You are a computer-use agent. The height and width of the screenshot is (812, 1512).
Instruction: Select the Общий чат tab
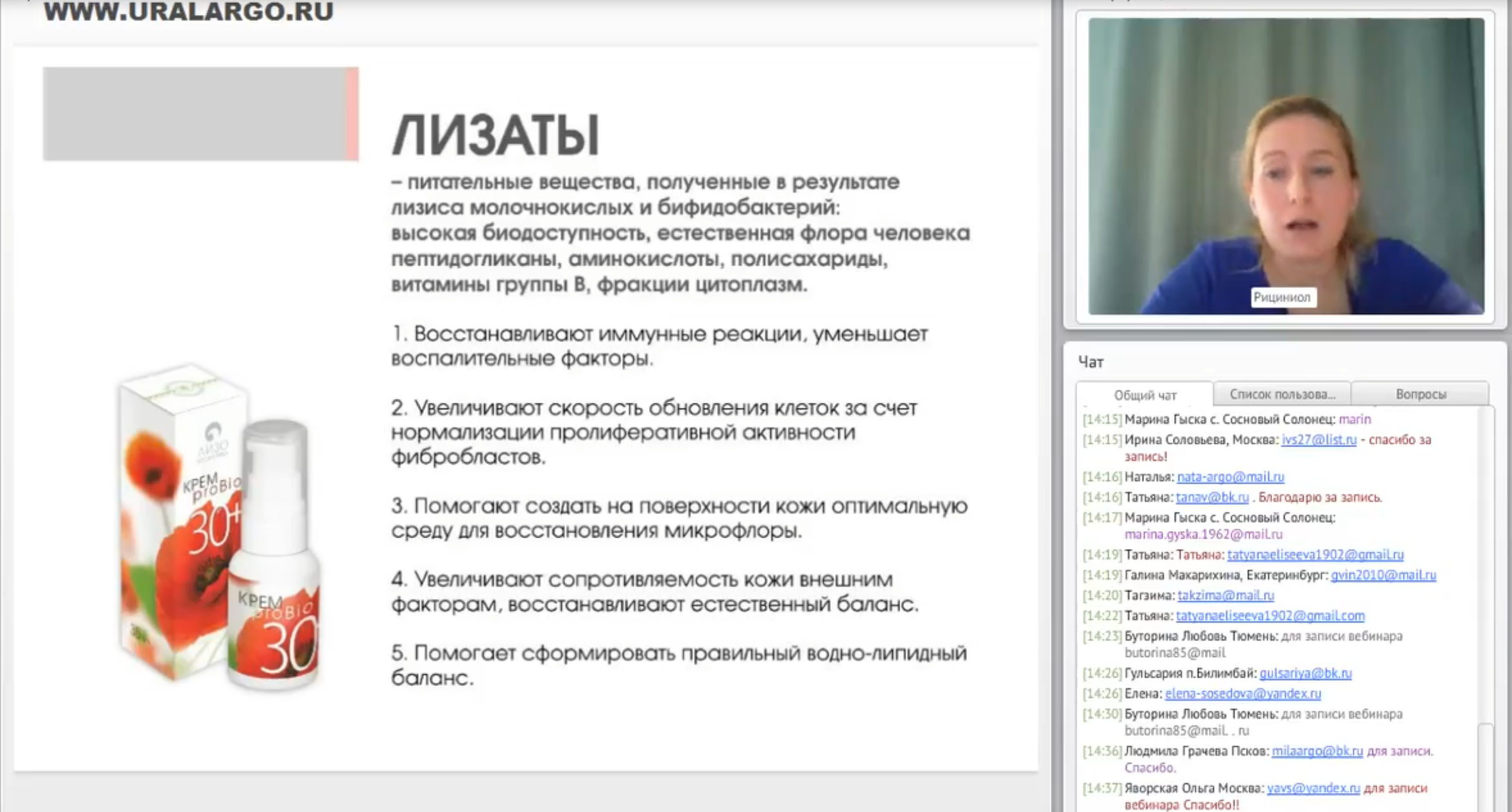(x=1145, y=395)
